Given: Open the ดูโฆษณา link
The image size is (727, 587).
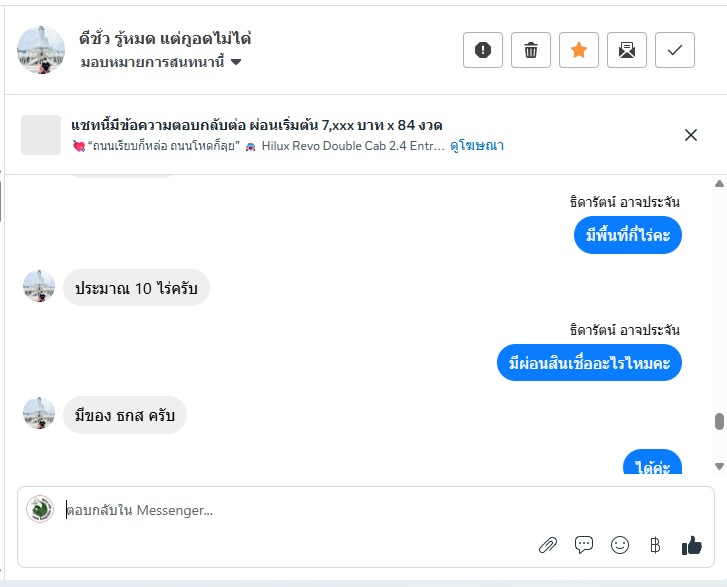Looking at the screenshot, I should [477, 146].
